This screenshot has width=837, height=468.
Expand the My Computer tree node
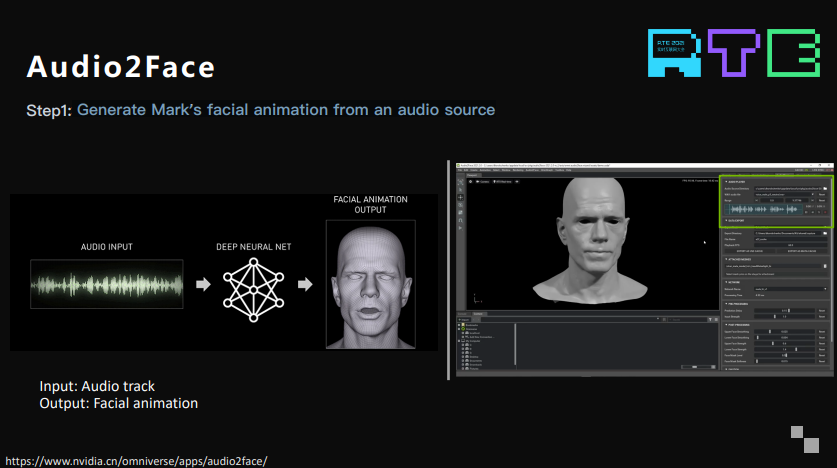(459, 341)
